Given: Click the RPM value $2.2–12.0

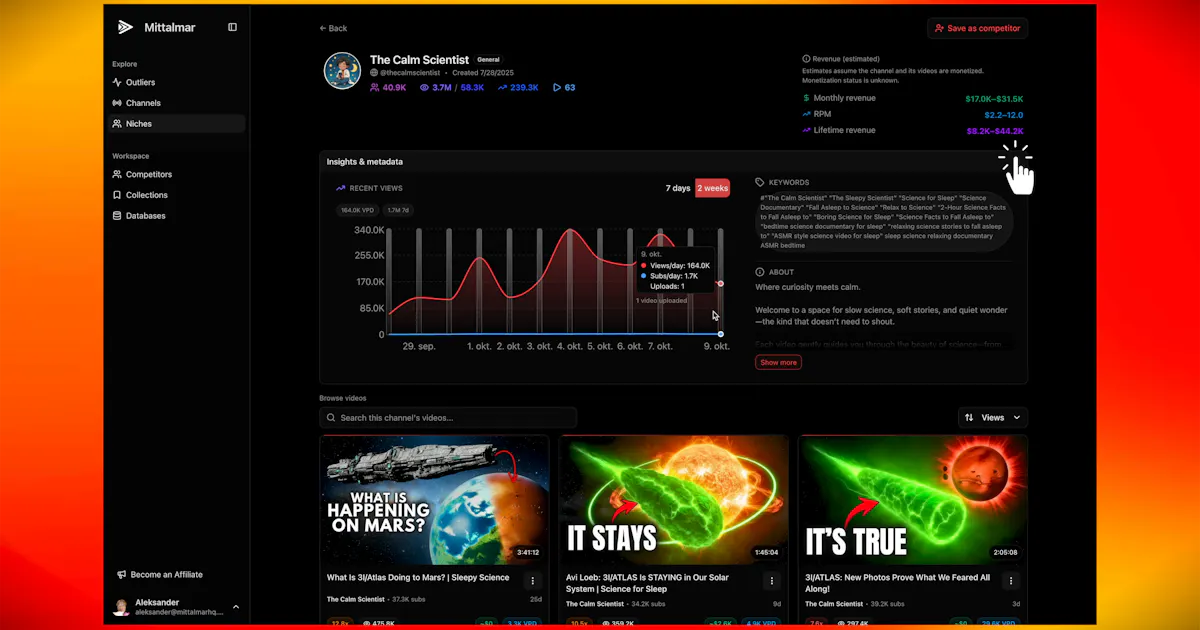Looking at the screenshot, I should point(1003,115).
